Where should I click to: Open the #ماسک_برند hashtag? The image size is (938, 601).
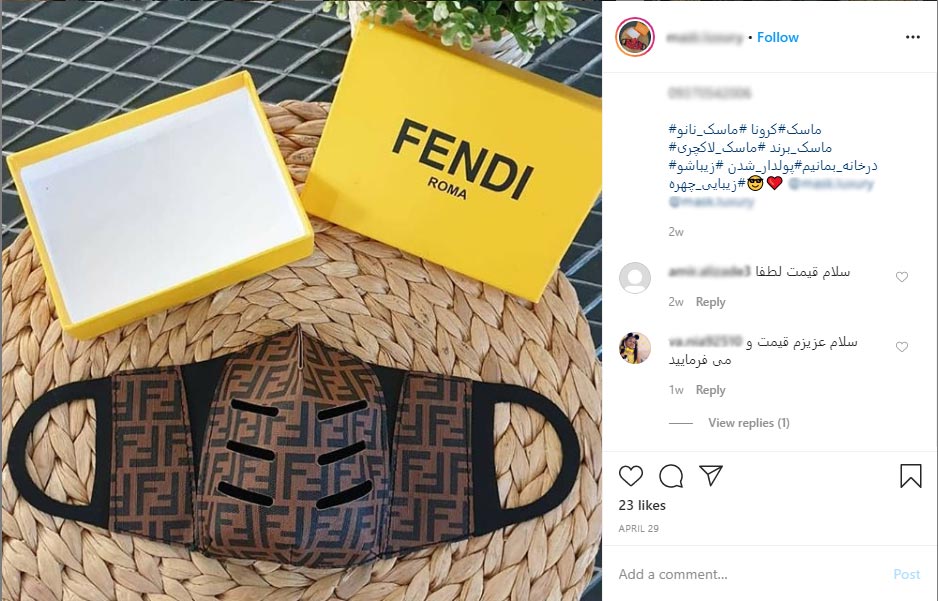pos(795,147)
